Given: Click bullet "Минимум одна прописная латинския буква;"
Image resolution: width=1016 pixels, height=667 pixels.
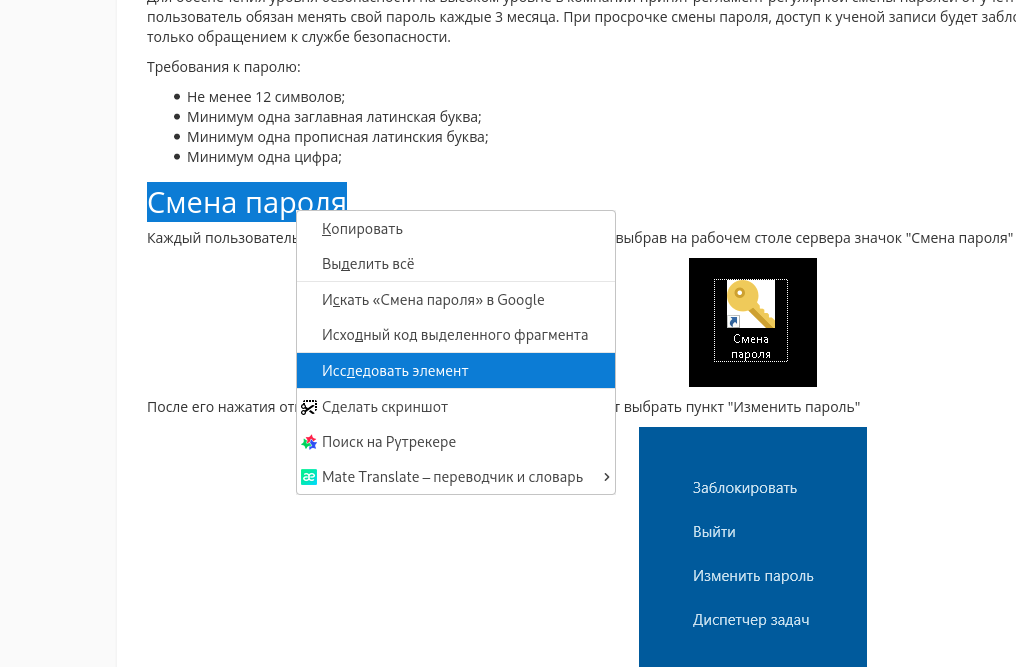Looking at the screenshot, I should tap(338, 137).
